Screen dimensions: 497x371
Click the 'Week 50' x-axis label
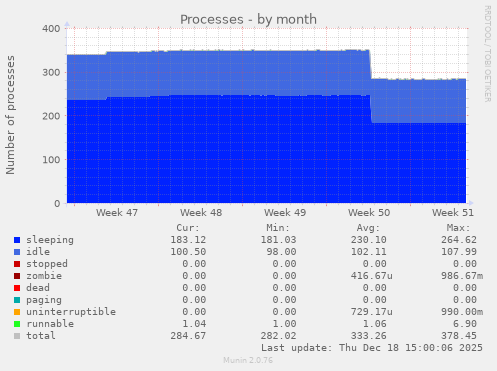(x=369, y=213)
